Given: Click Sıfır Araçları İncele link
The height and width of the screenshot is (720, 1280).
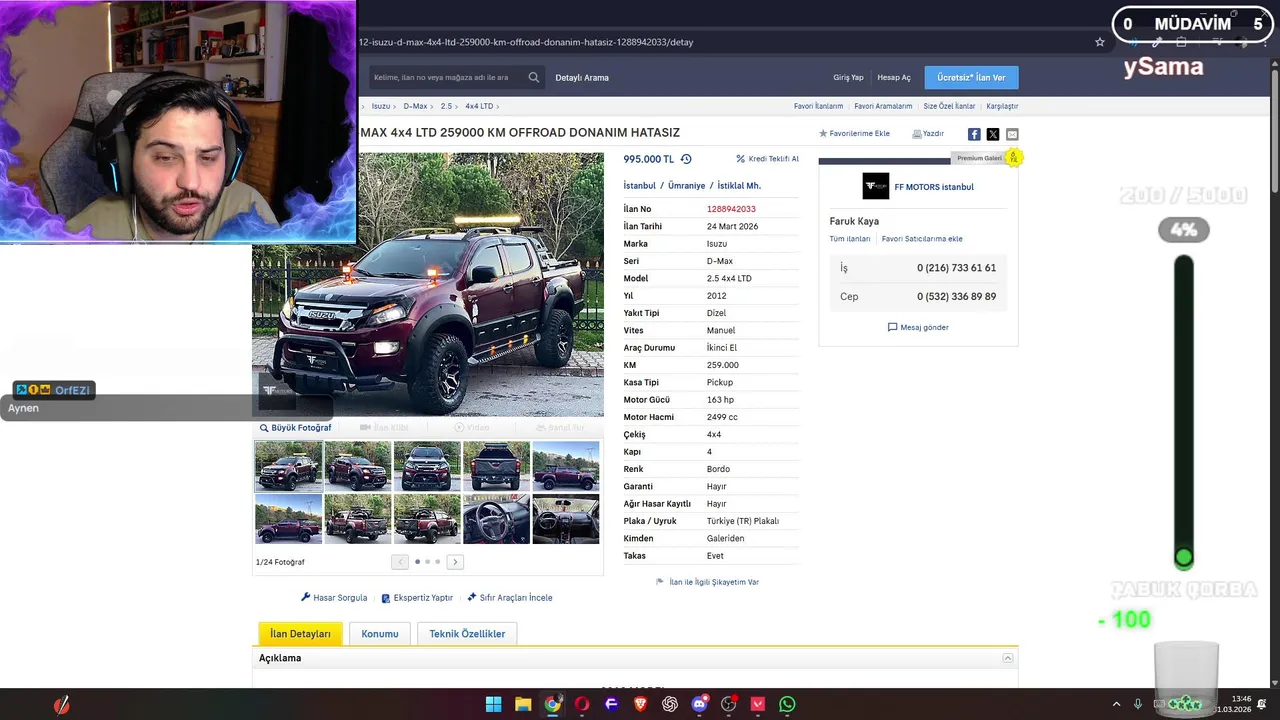Looking at the screenshot, I should (510, 598).
